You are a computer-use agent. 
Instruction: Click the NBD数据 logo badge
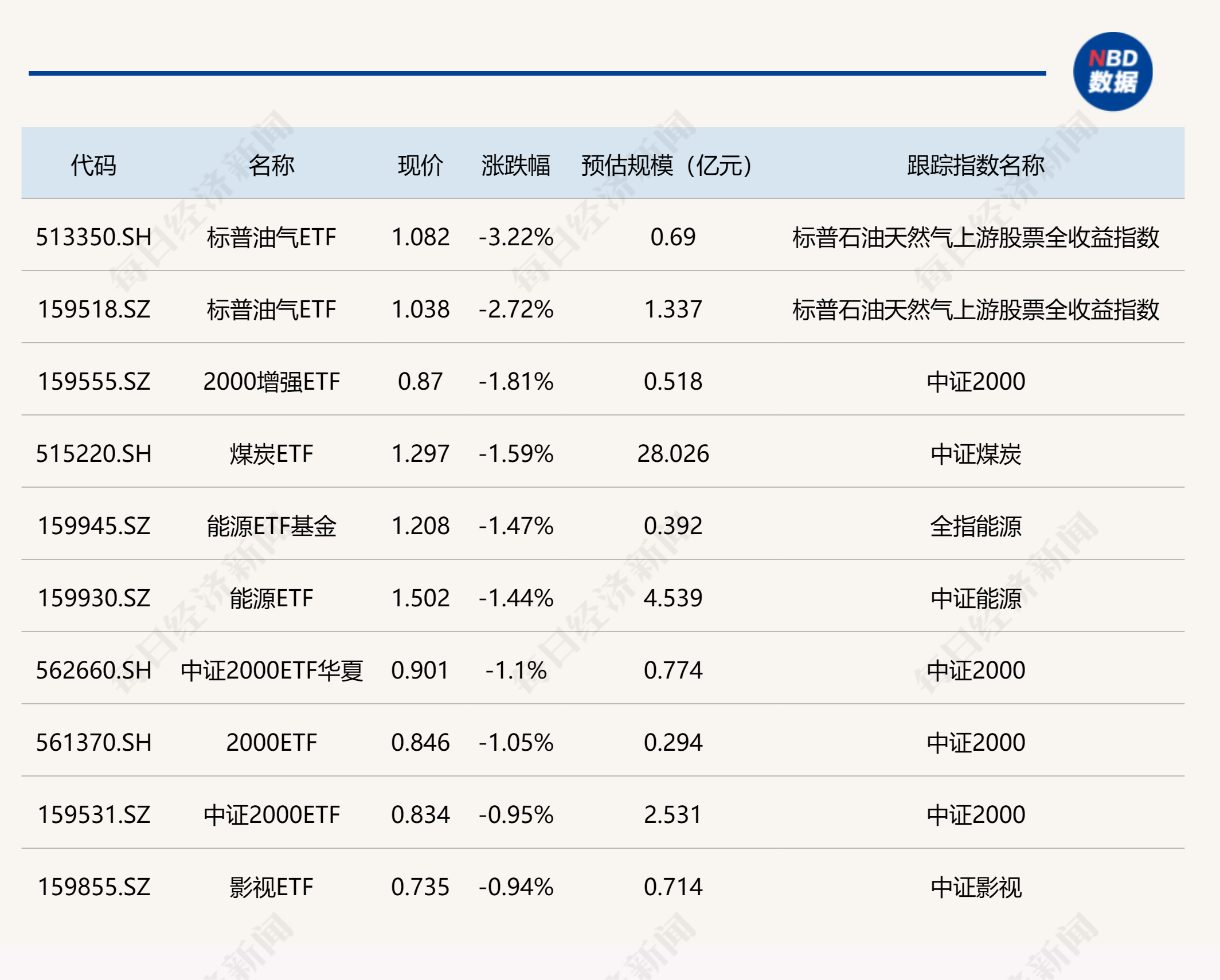click(1113, 72)
